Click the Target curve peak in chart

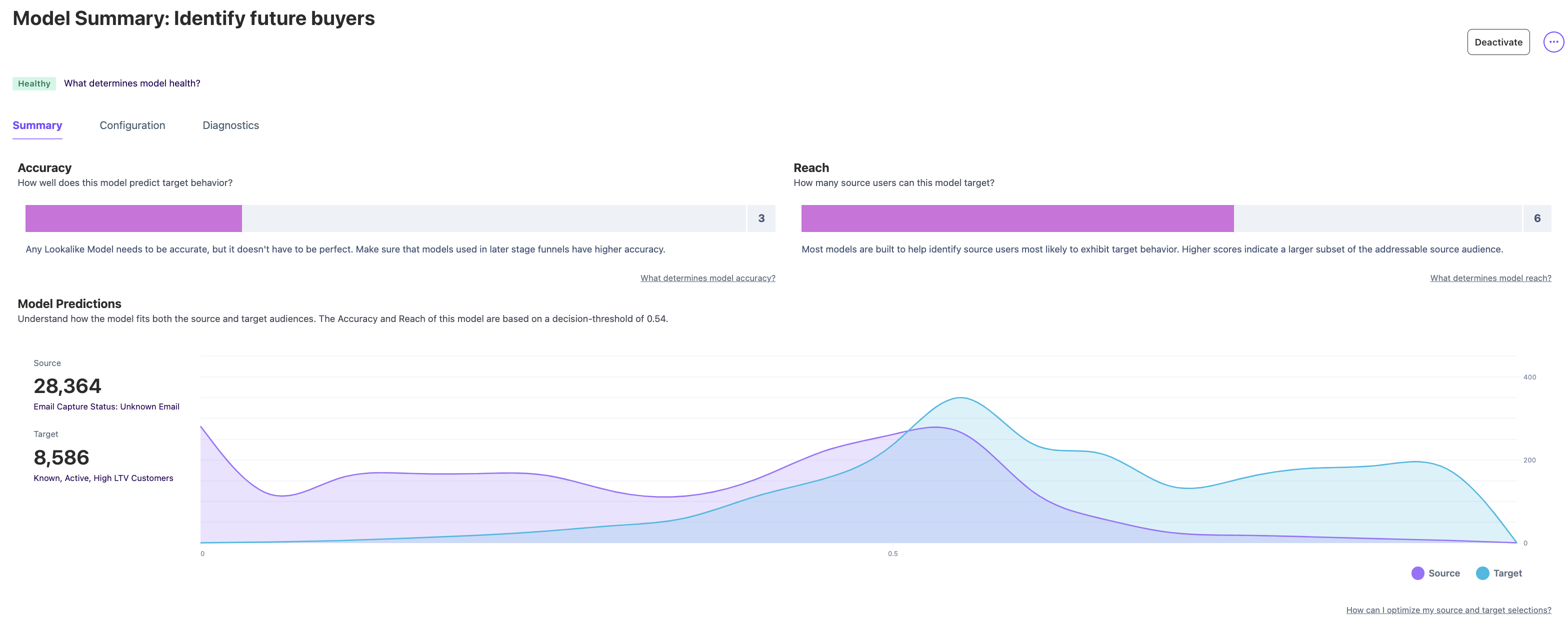pyautogui.click(x=960, y=398)
